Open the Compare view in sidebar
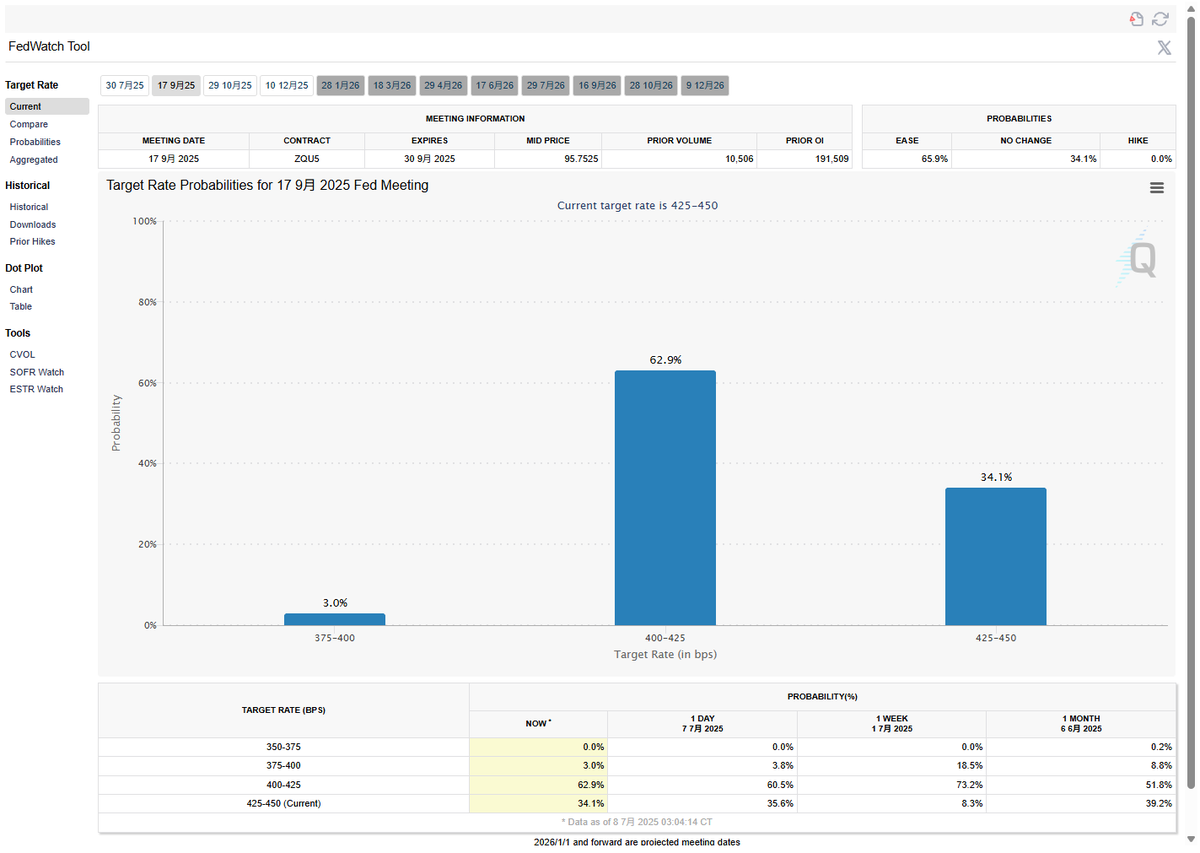Viewport: 1200px width, 853px height. coord(29,124)
